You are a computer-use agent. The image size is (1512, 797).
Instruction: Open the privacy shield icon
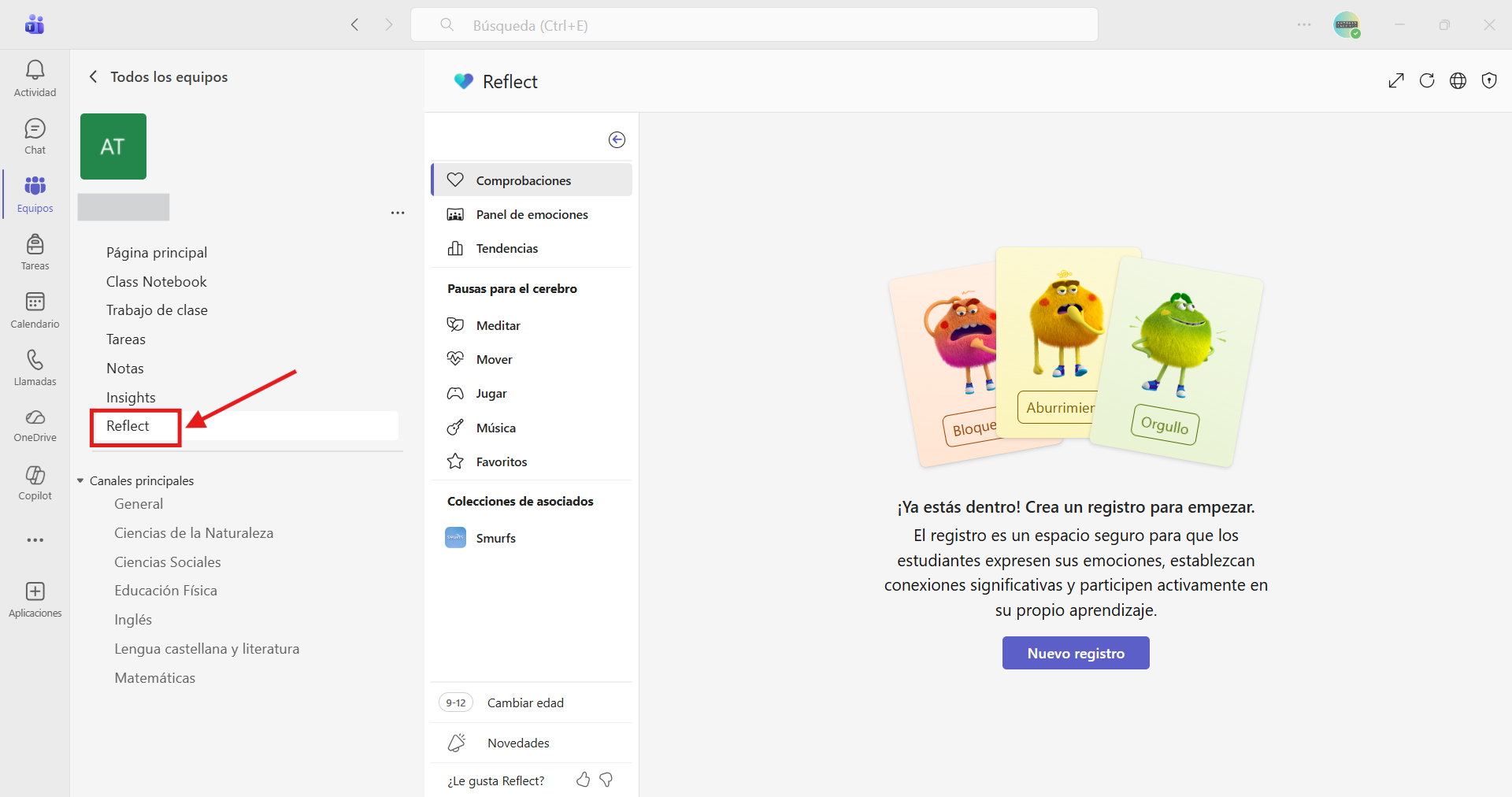point(1489,80)
